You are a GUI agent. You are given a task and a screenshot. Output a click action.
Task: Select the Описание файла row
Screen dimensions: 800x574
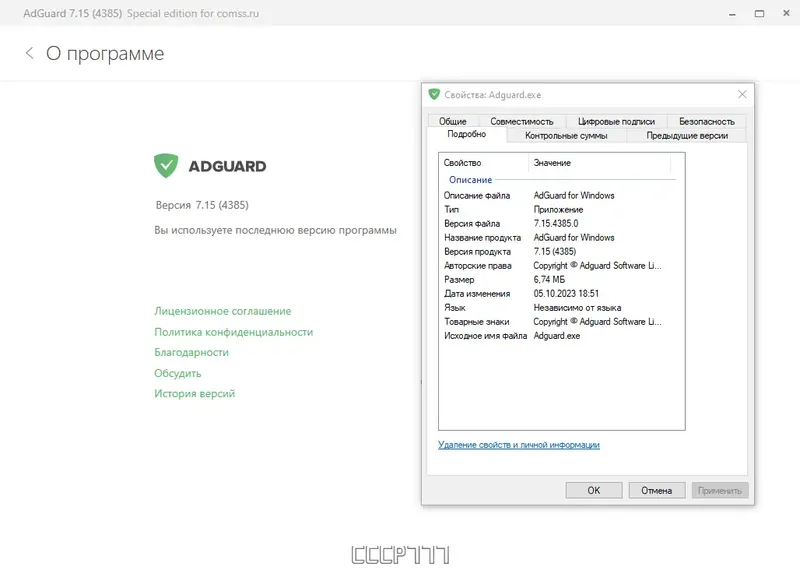click(561, 195)
